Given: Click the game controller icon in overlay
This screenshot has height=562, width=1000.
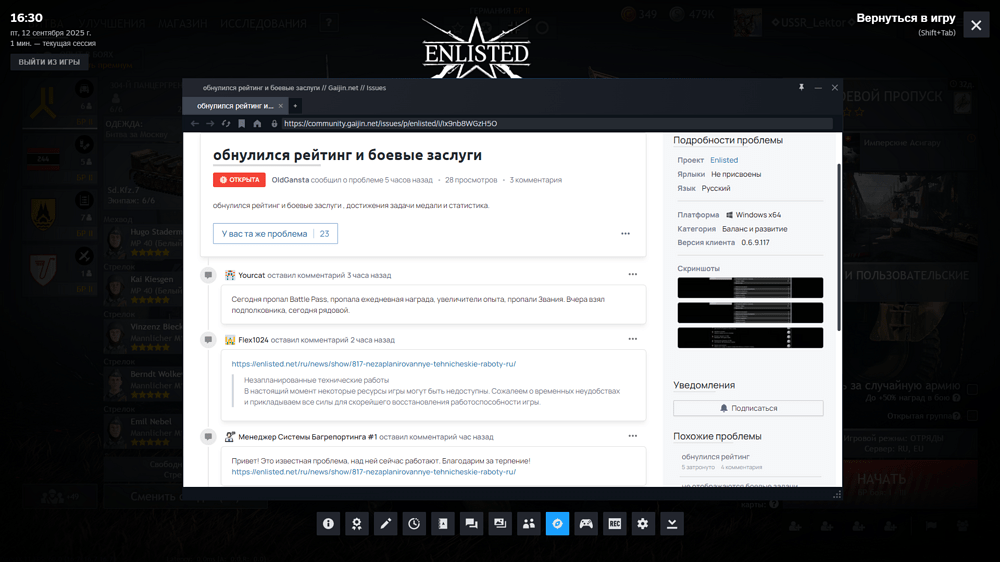Looking at the screenshot, I should [586, 524].
